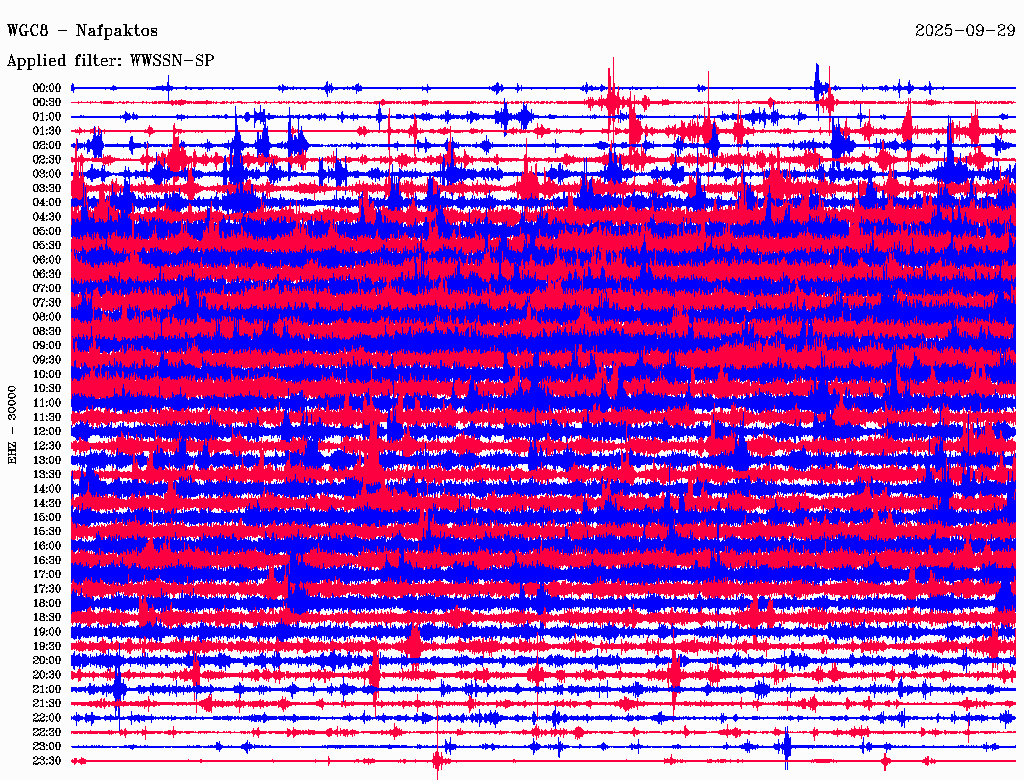Image resolution: width=1024 pixels, height=780 pixels.
Task: Click the 'EHZ - 30000' axis label
Action: point(12,425)
